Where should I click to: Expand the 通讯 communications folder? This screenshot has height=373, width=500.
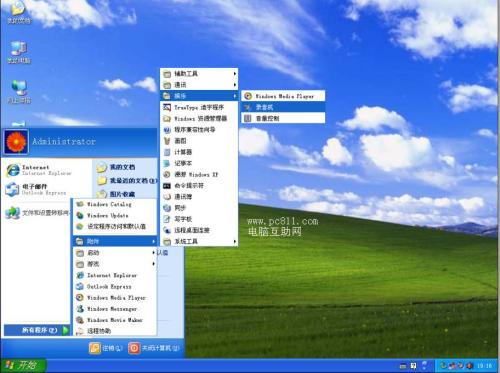pos(199,85)
